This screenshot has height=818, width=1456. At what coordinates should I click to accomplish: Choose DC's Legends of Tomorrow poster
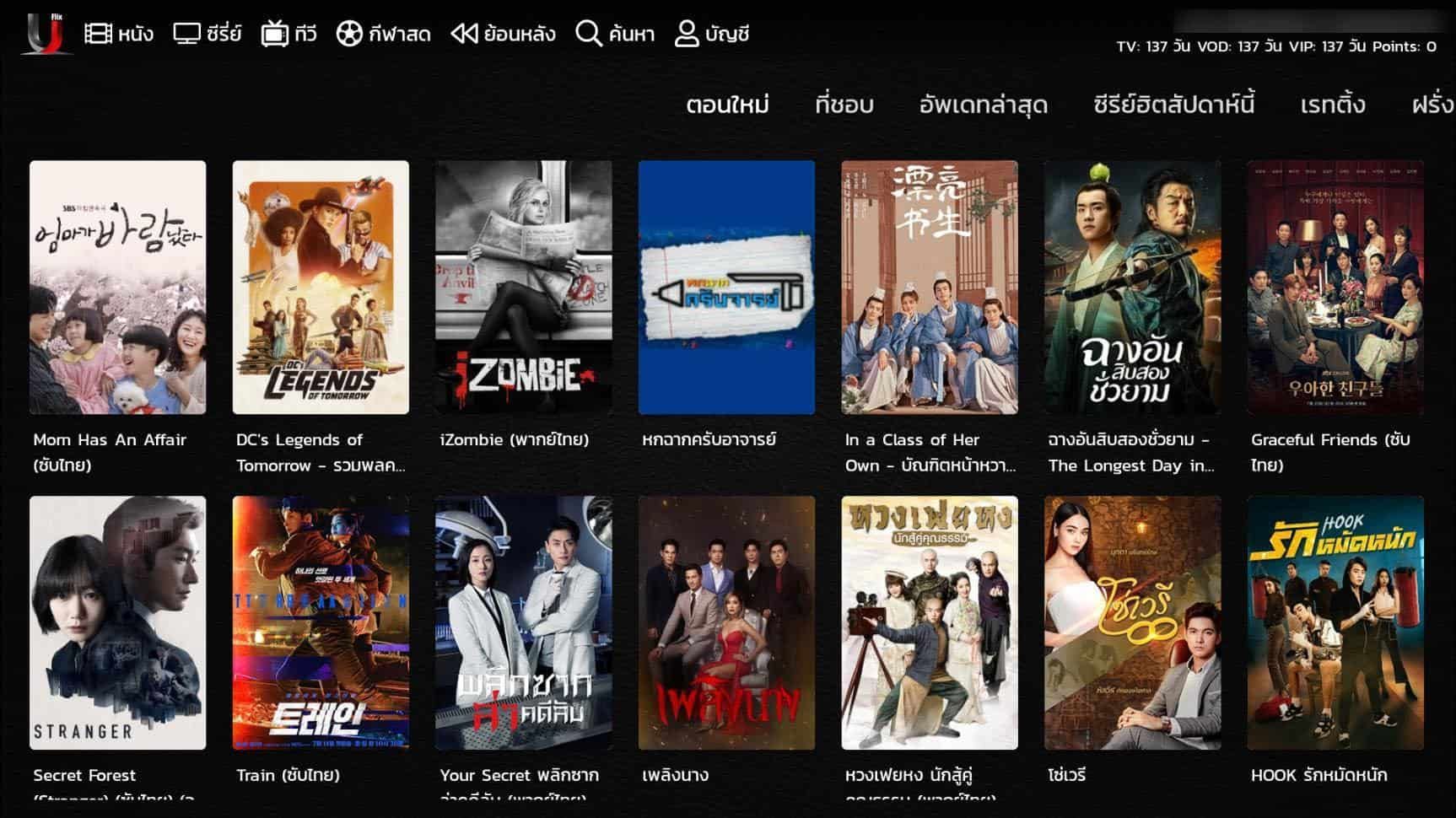321,287
